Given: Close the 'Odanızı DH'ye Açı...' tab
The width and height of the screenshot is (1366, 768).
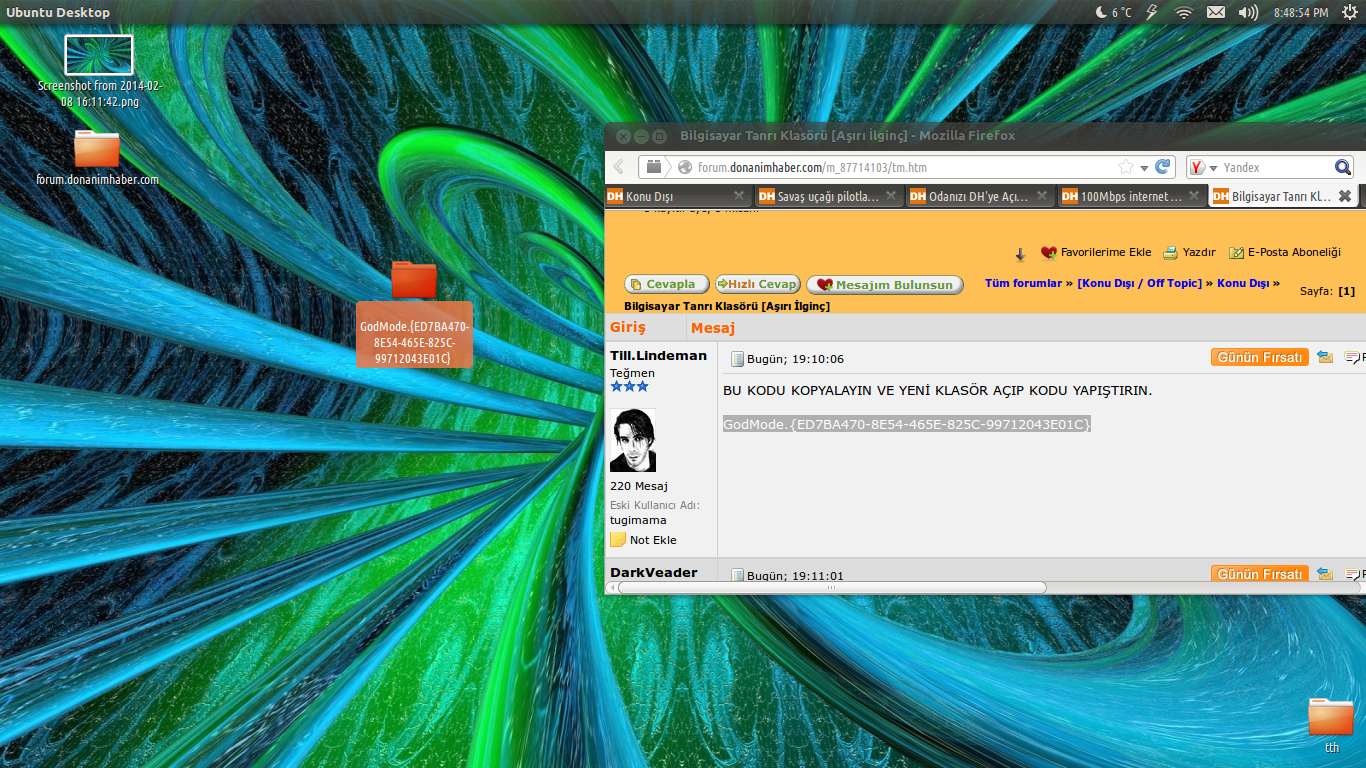Looking at the screenshot, I should (x=1041, y=196).
